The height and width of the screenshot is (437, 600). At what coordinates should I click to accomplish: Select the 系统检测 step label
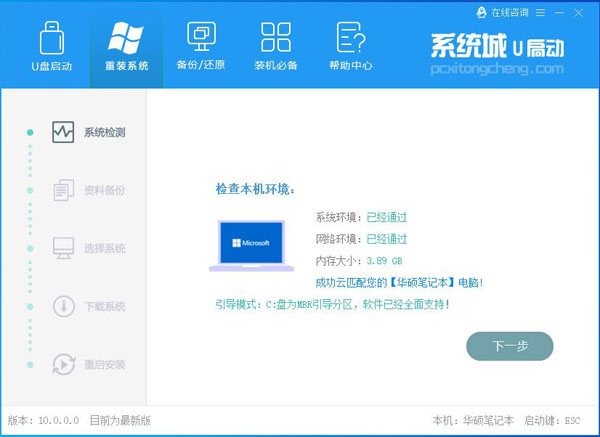point(104,132)
